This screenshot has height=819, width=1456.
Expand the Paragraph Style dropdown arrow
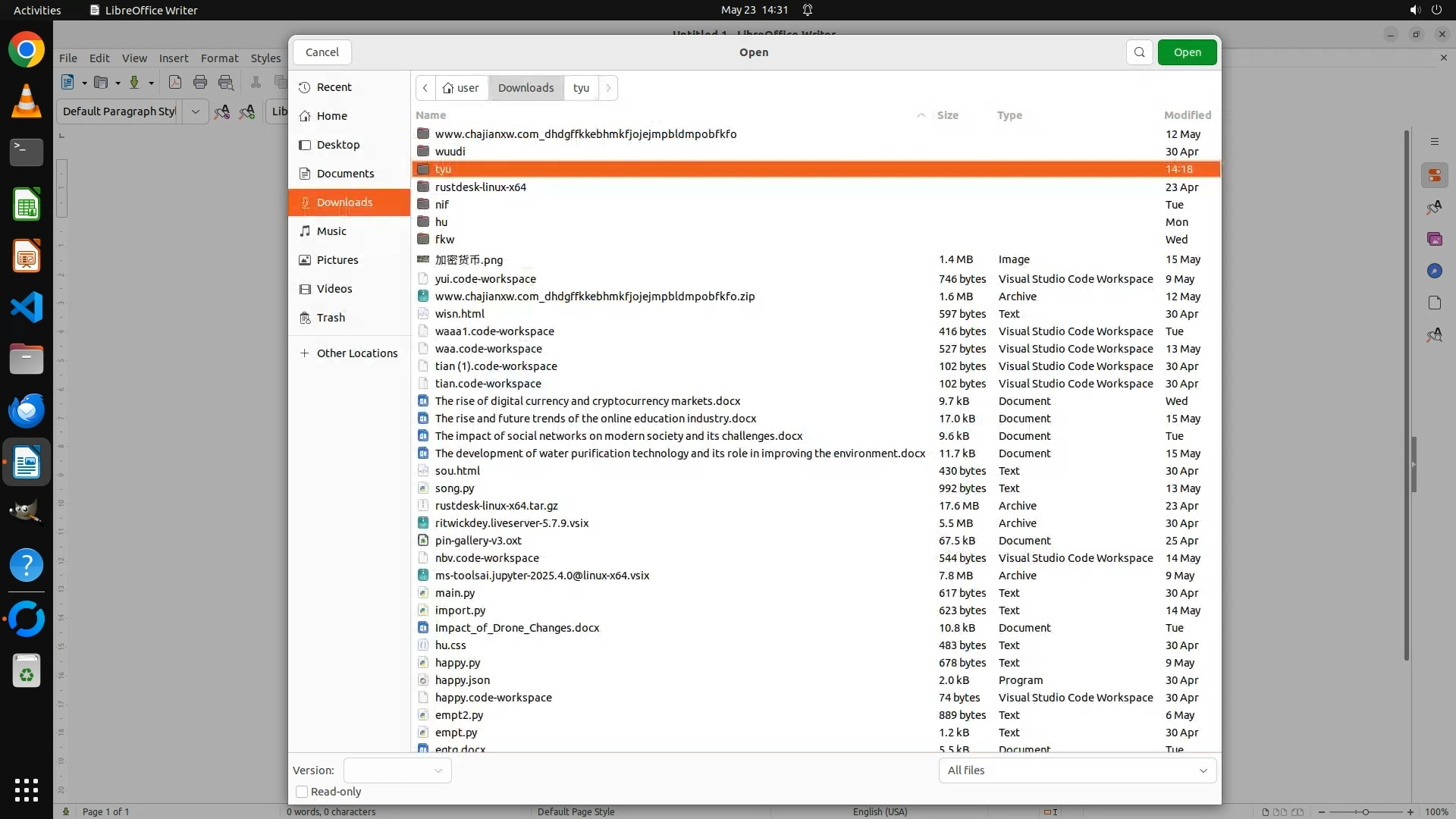click(195, 111)
